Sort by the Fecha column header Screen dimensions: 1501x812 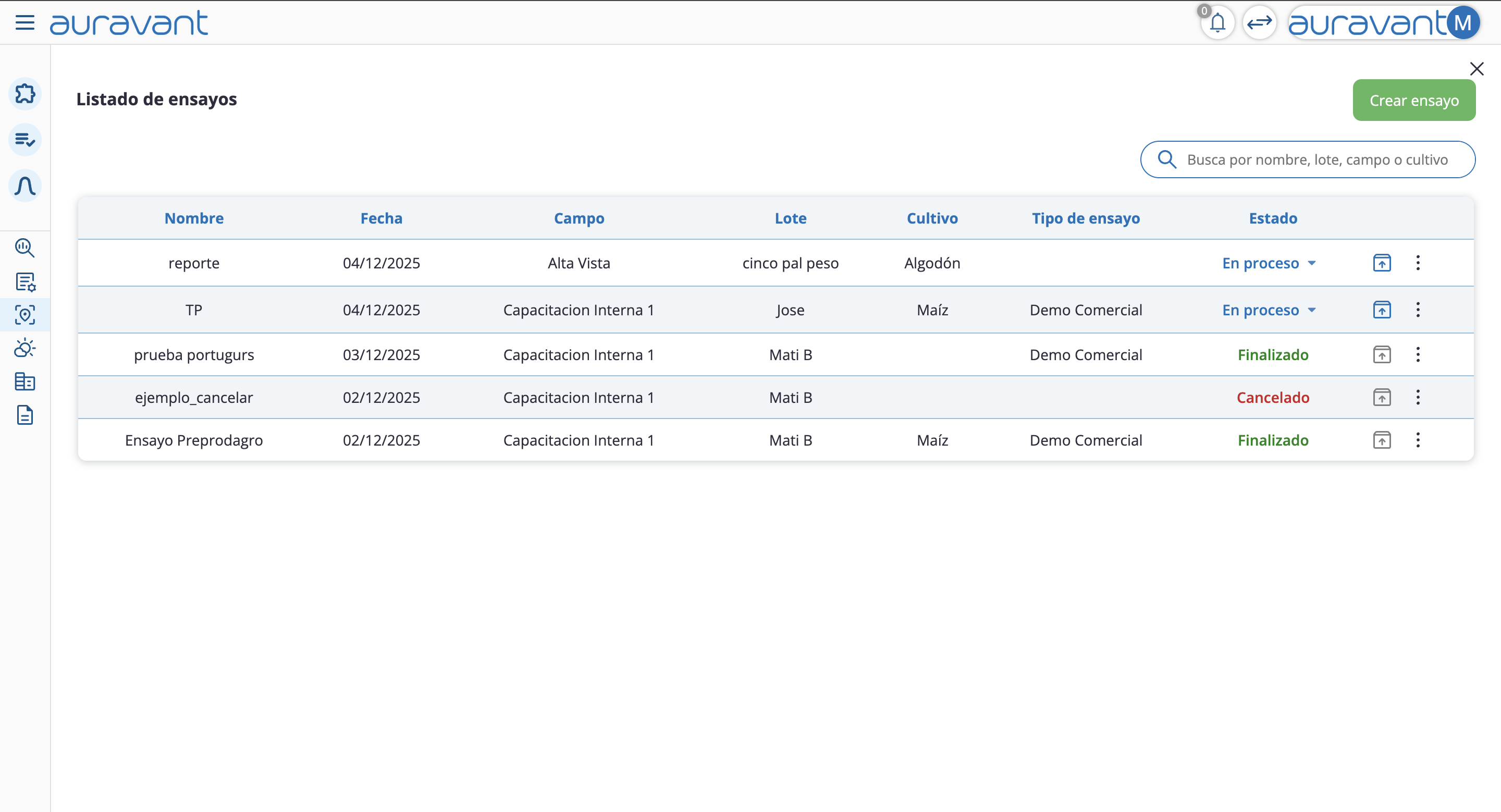tap(381, 218)
